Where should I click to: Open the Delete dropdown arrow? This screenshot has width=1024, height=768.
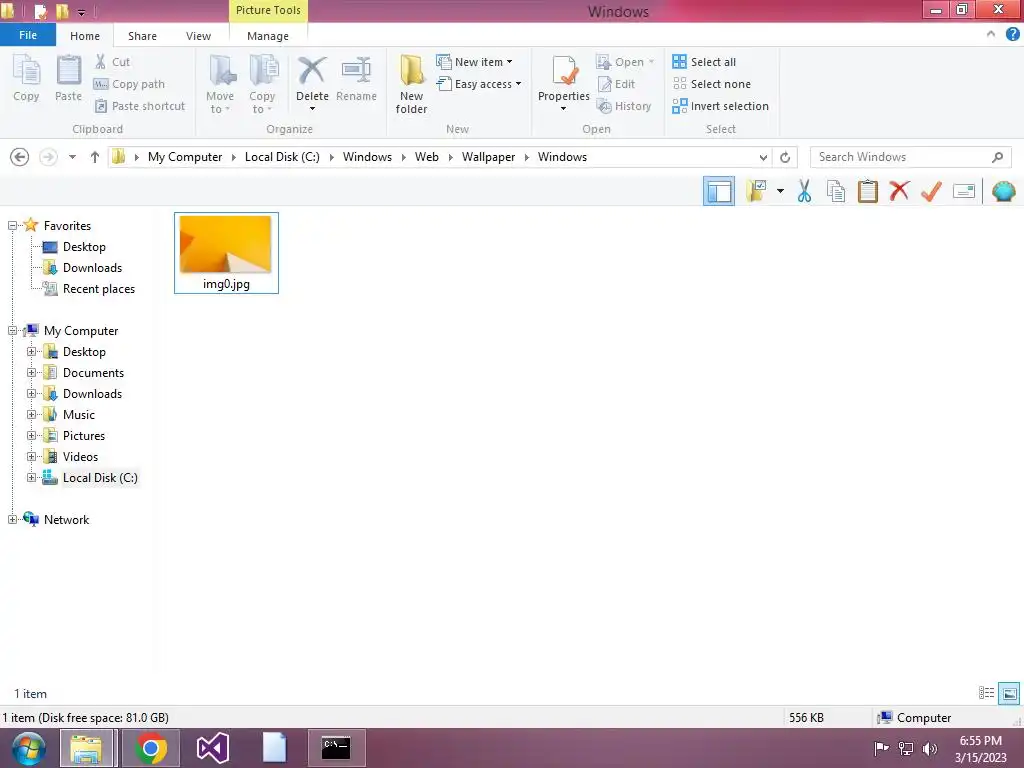[312, 109]
